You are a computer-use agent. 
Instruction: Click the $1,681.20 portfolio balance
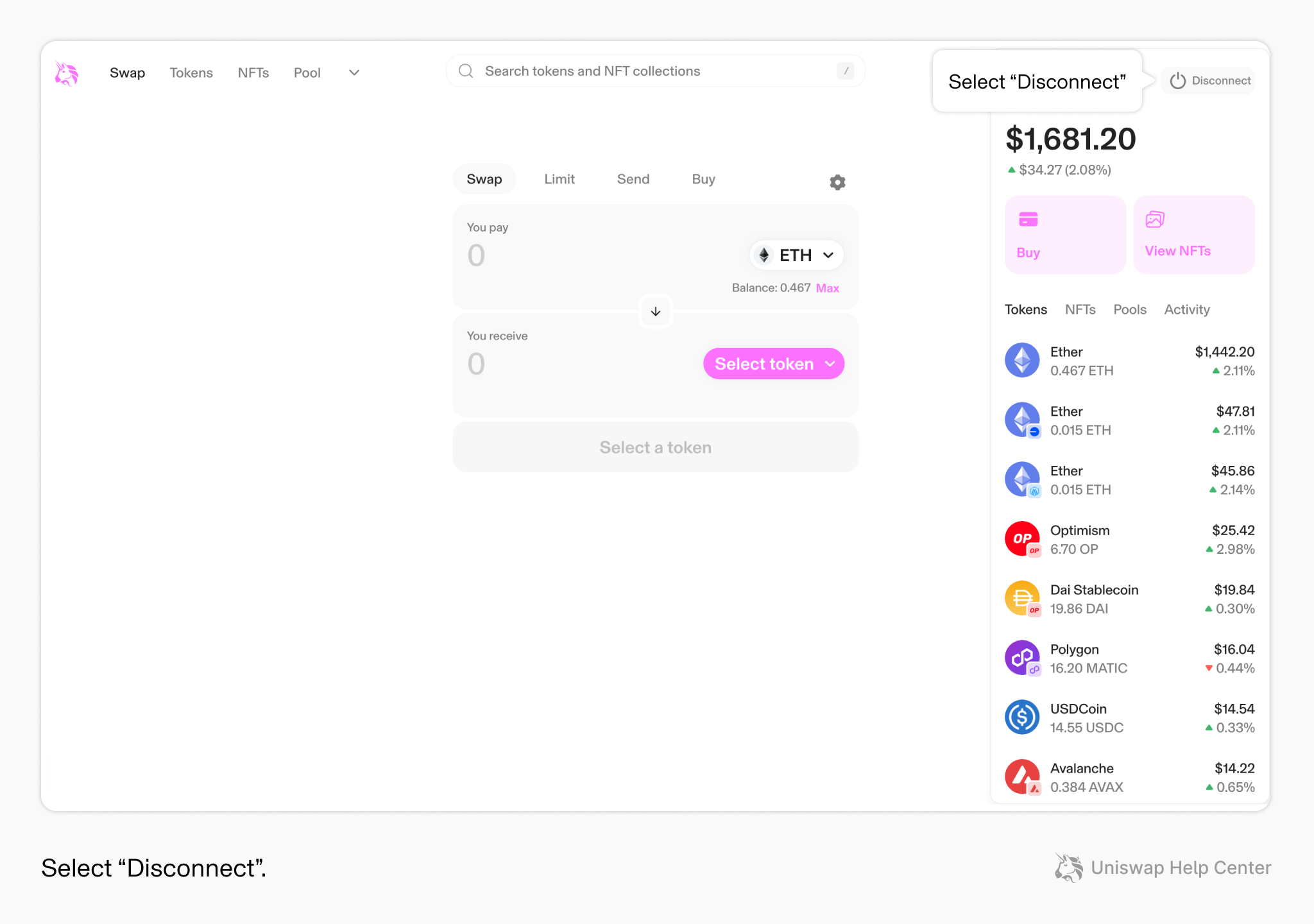(1071, 139)
